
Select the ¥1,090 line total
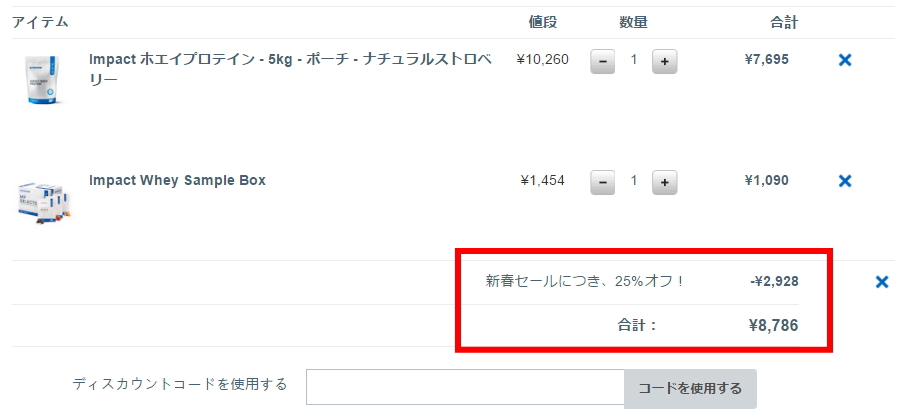pos(767,180)
